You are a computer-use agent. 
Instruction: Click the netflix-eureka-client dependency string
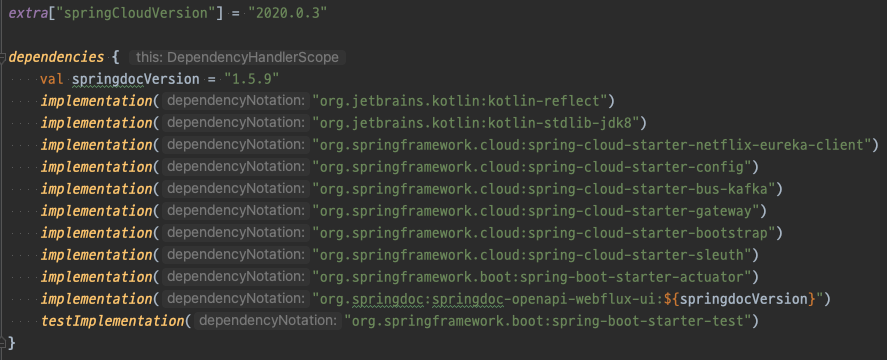592,145
